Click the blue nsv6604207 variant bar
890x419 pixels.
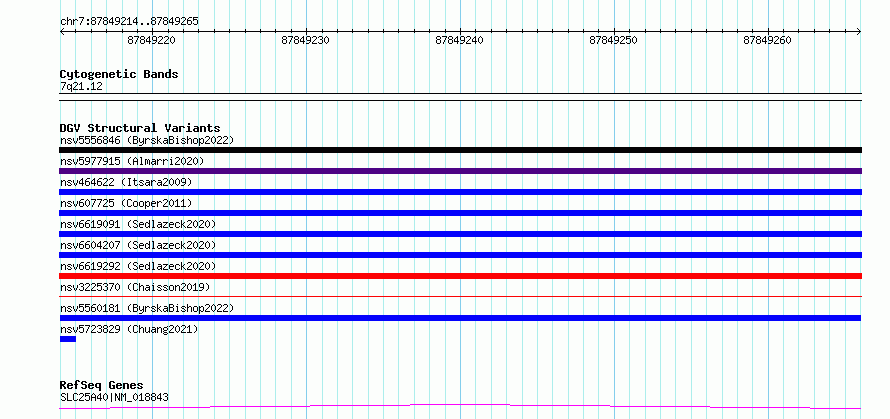[x=460, y=255]
